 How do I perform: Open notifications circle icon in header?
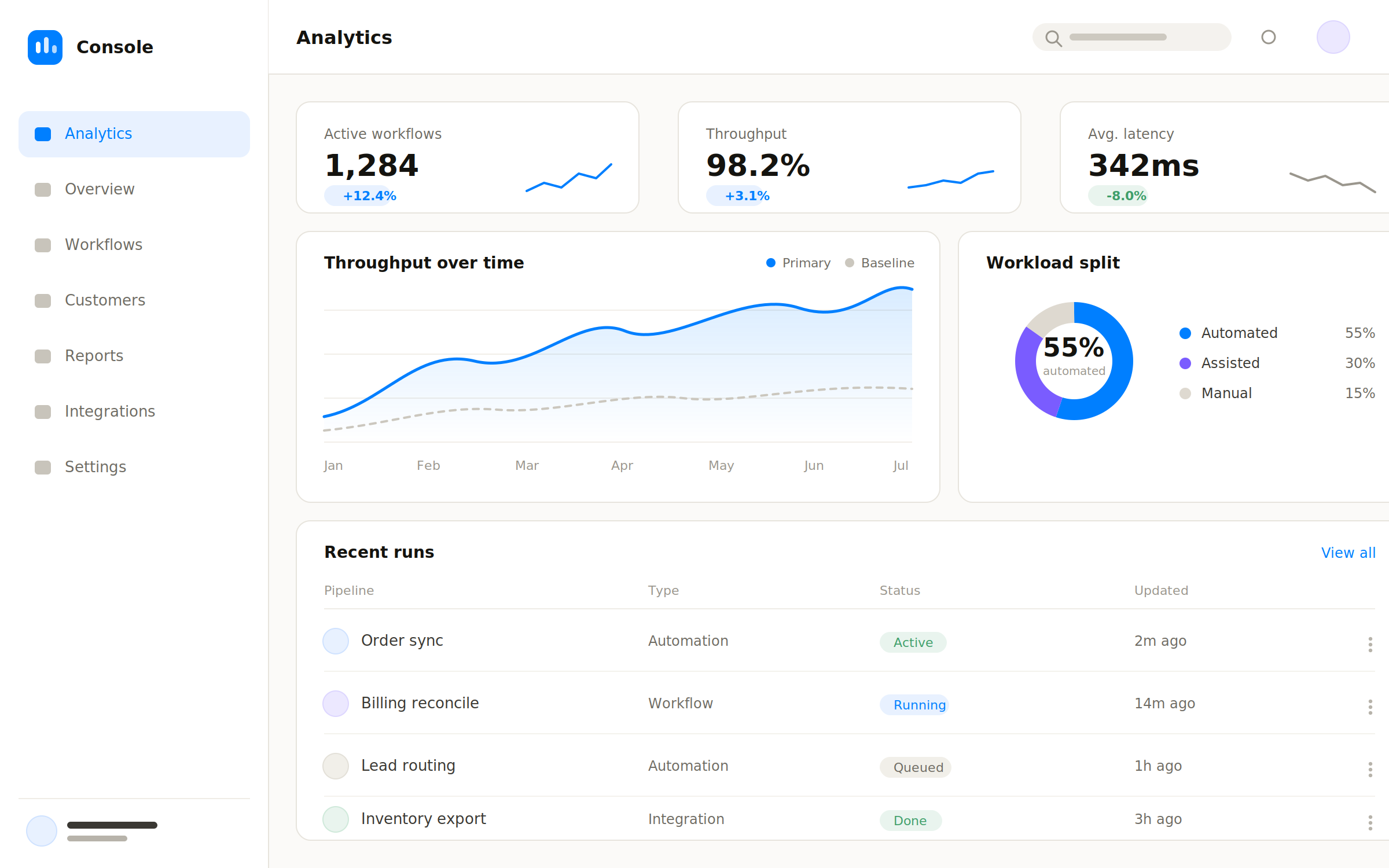click(1269, 37)
